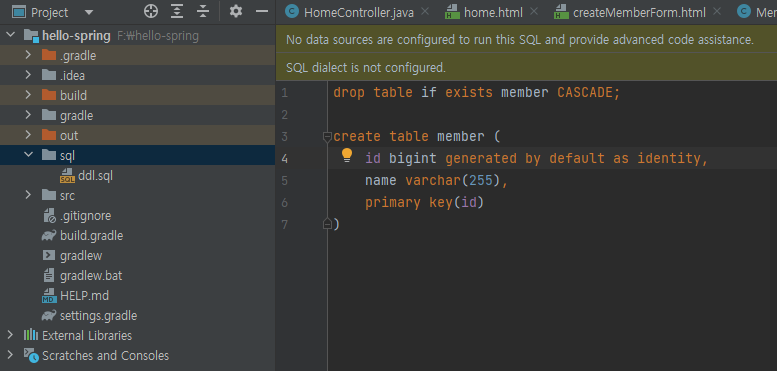Image resolution: width=777 pixels, height=371 pixels.
Task: Expand External Libraries node
Action: pos(10,335)
